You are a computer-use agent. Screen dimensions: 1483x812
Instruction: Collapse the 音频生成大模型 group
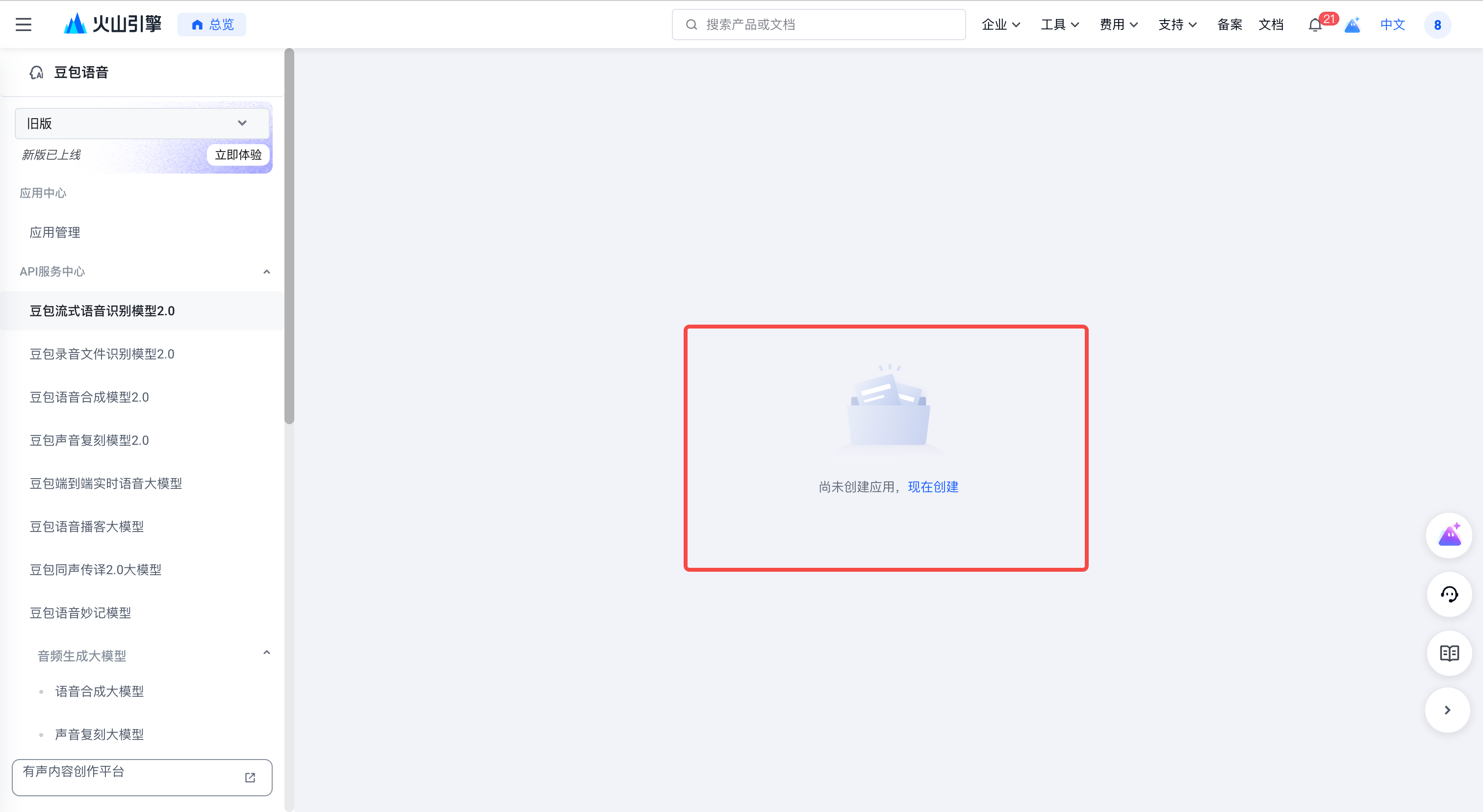(x=267, y=653)
